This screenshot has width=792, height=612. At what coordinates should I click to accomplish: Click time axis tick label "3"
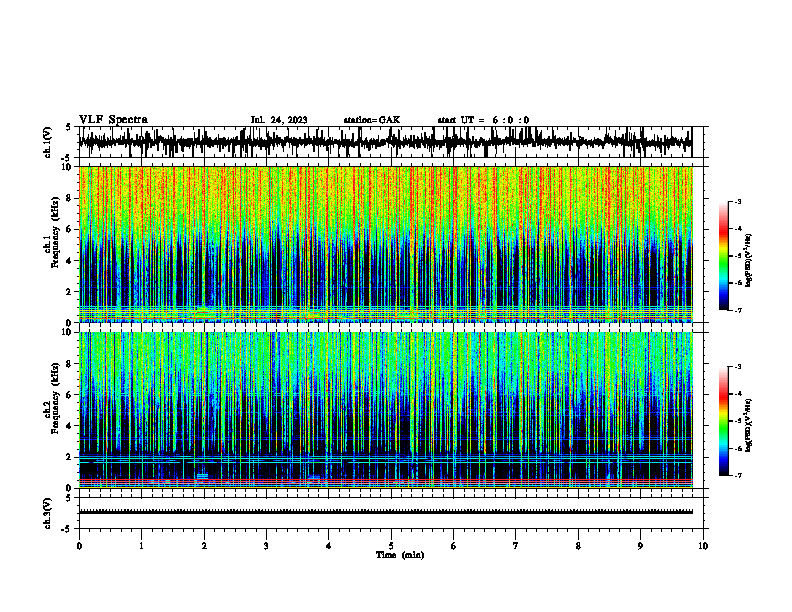[x=266, y=546]
